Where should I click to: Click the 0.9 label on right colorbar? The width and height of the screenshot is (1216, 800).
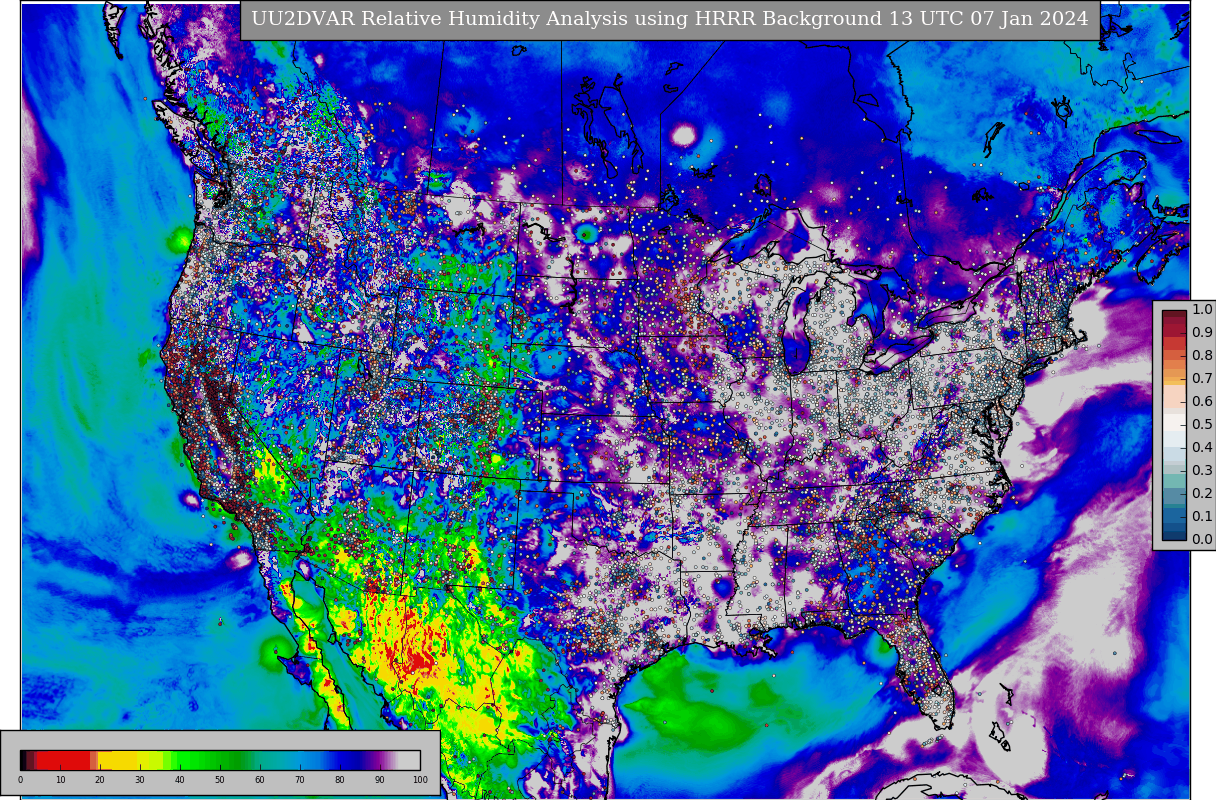[1202, 333]
